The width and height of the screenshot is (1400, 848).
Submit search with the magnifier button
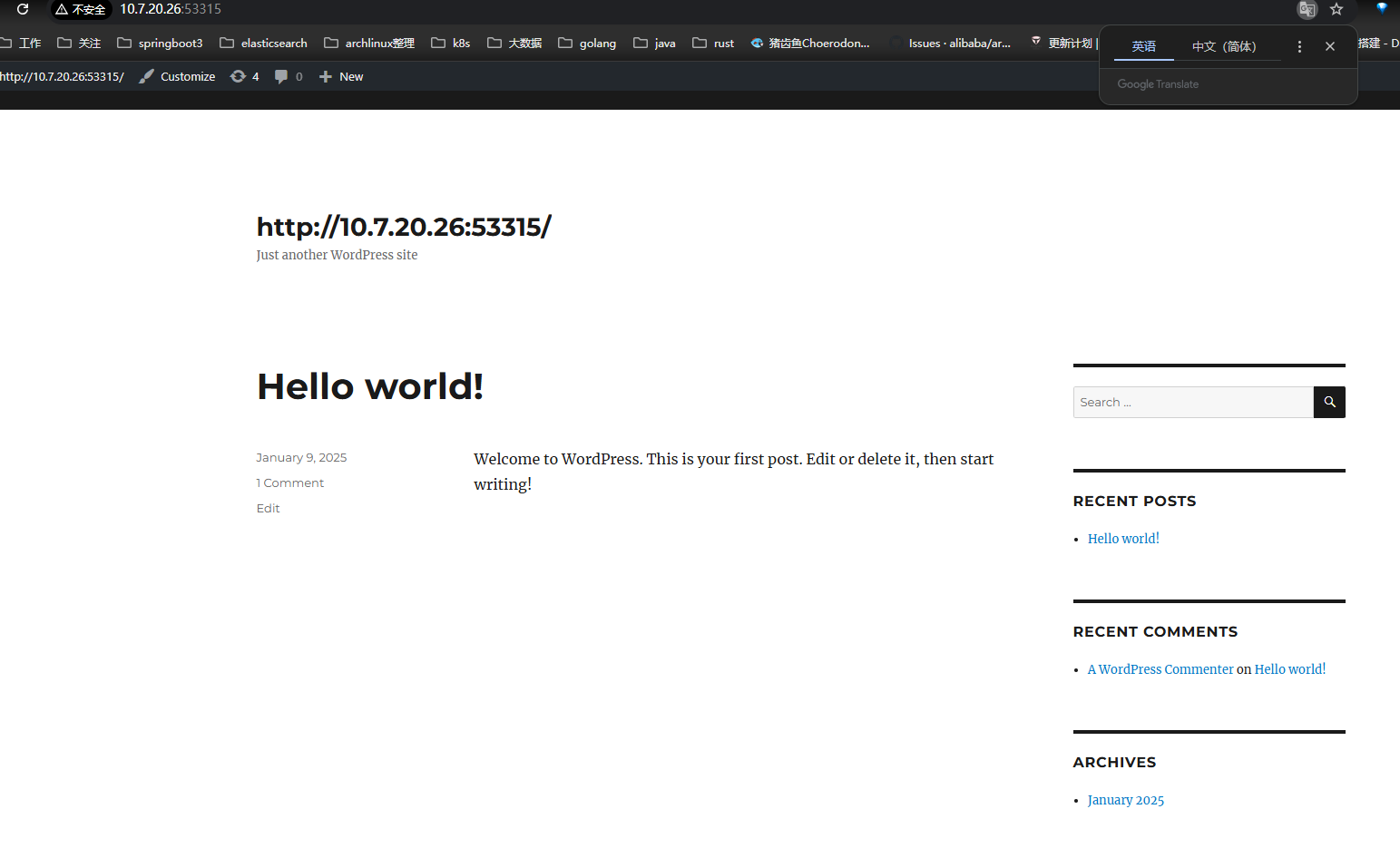pos(1329,402)
